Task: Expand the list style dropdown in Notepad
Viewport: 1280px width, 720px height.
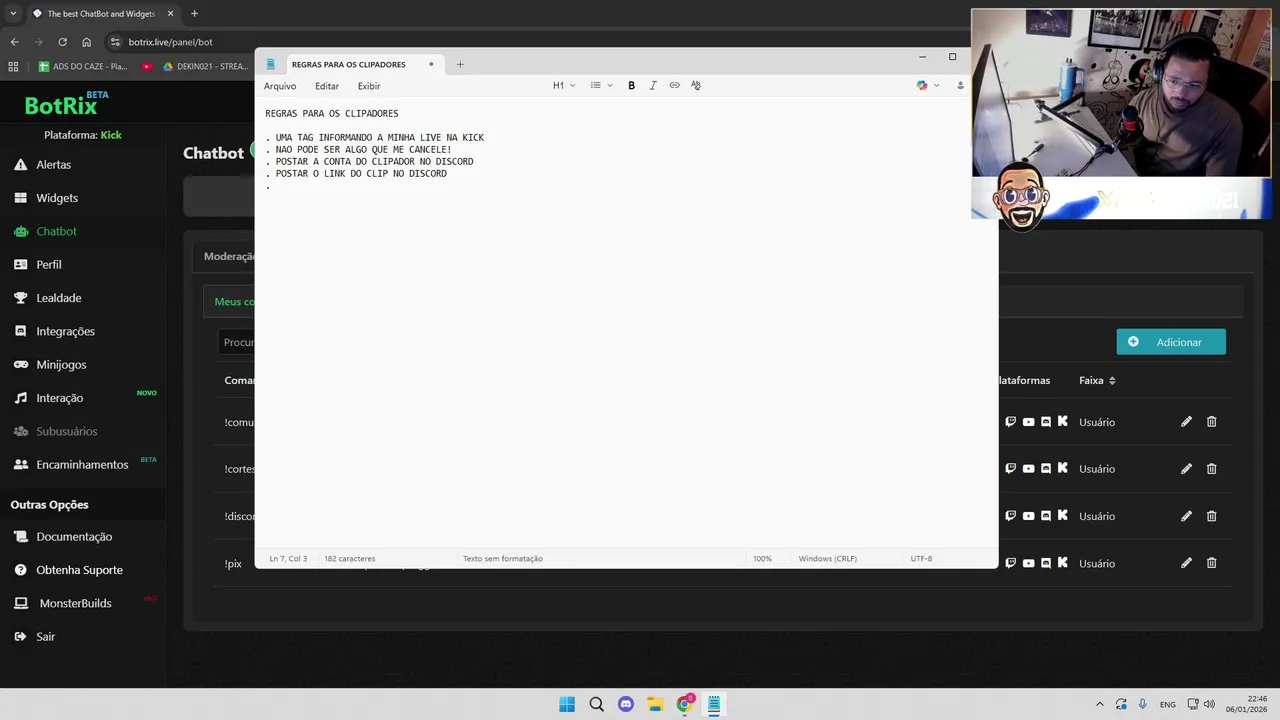Action: pos(601,86)
